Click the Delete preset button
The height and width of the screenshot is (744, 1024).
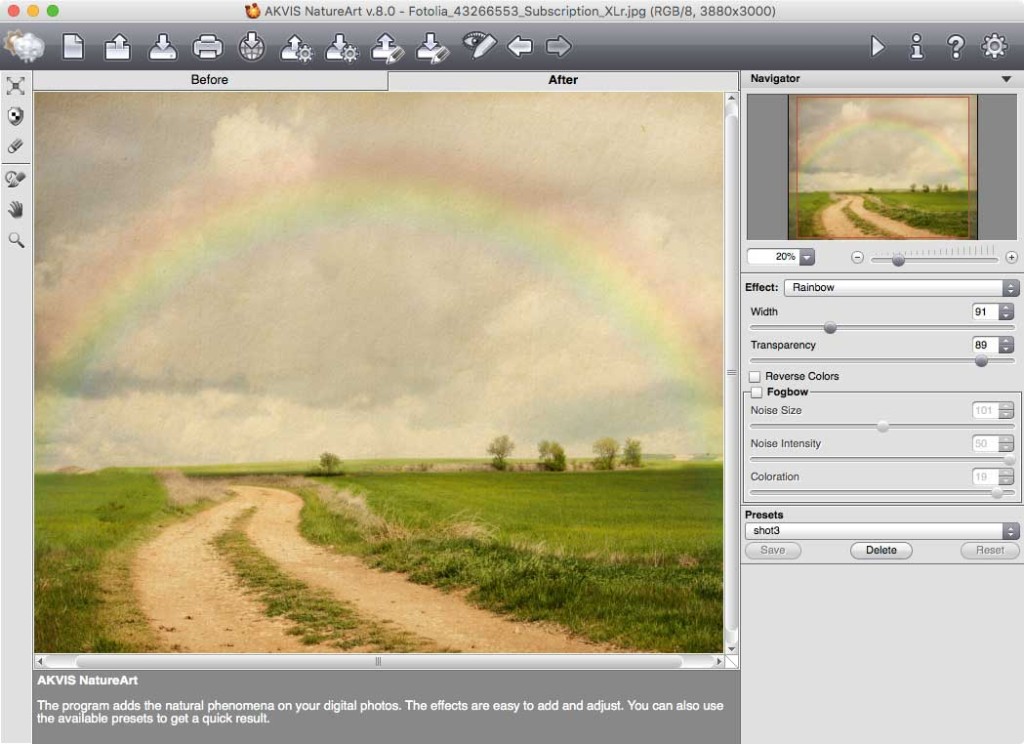[881, 551]
